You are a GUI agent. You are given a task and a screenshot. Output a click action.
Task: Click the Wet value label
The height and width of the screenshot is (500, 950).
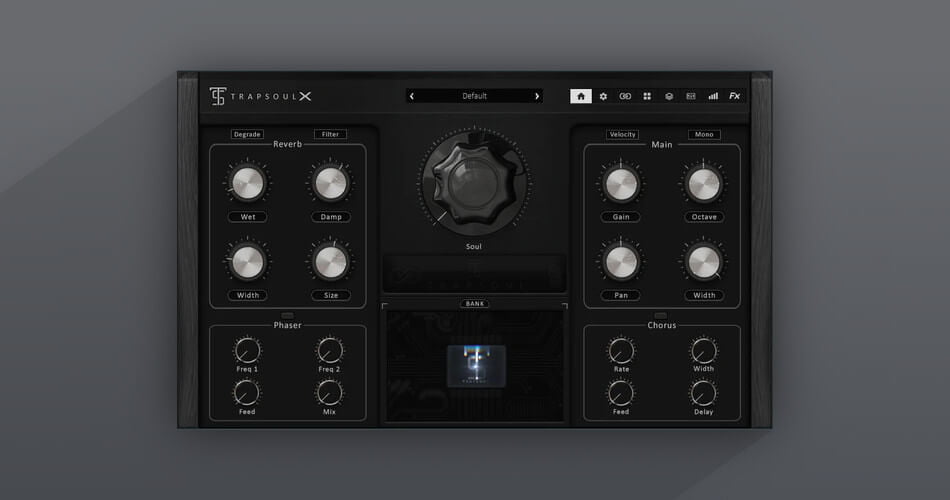coord(248,216)
